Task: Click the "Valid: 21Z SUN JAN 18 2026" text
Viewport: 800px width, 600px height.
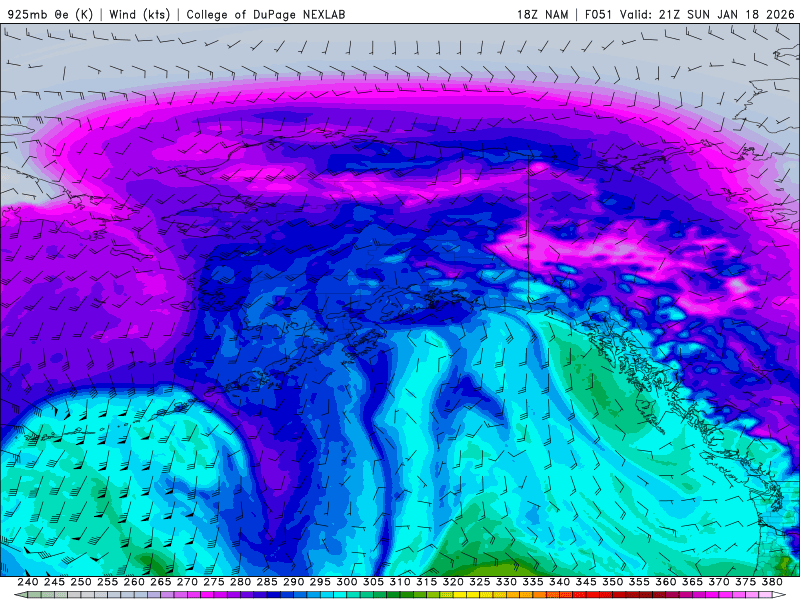Action: (707, 14)
